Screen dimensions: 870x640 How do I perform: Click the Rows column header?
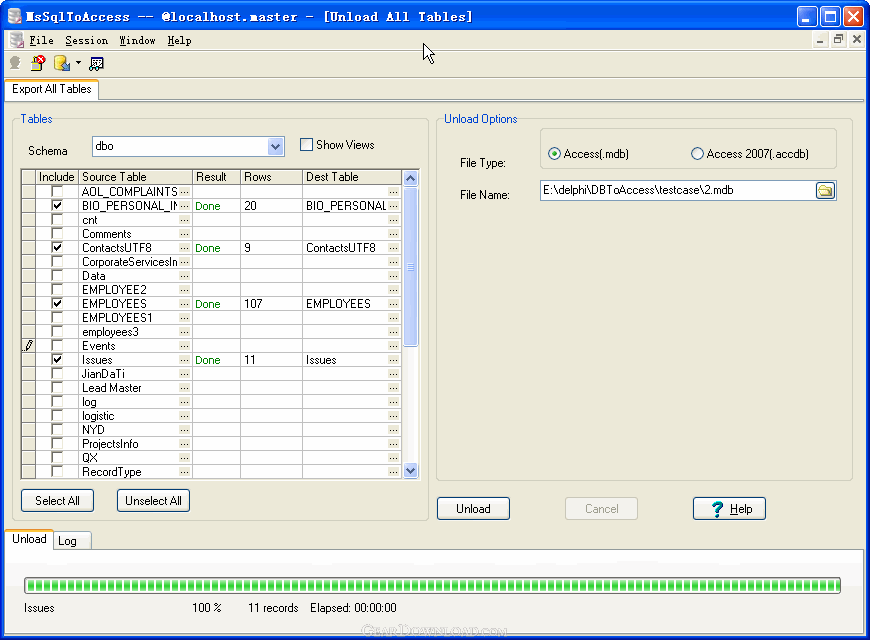click(x=271, y=177)
